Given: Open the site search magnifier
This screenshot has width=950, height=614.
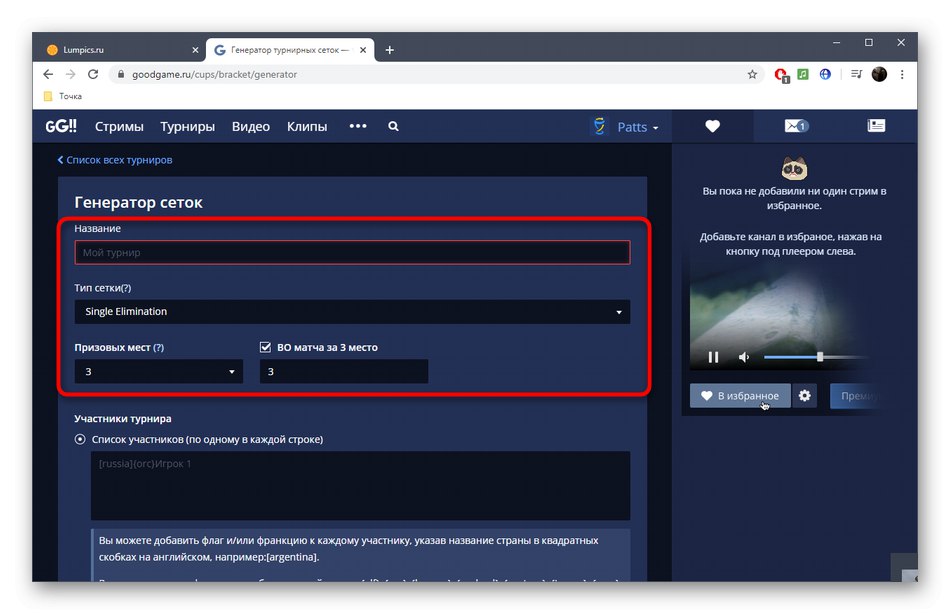Looking at the screenshot, I should coord(393,126).
